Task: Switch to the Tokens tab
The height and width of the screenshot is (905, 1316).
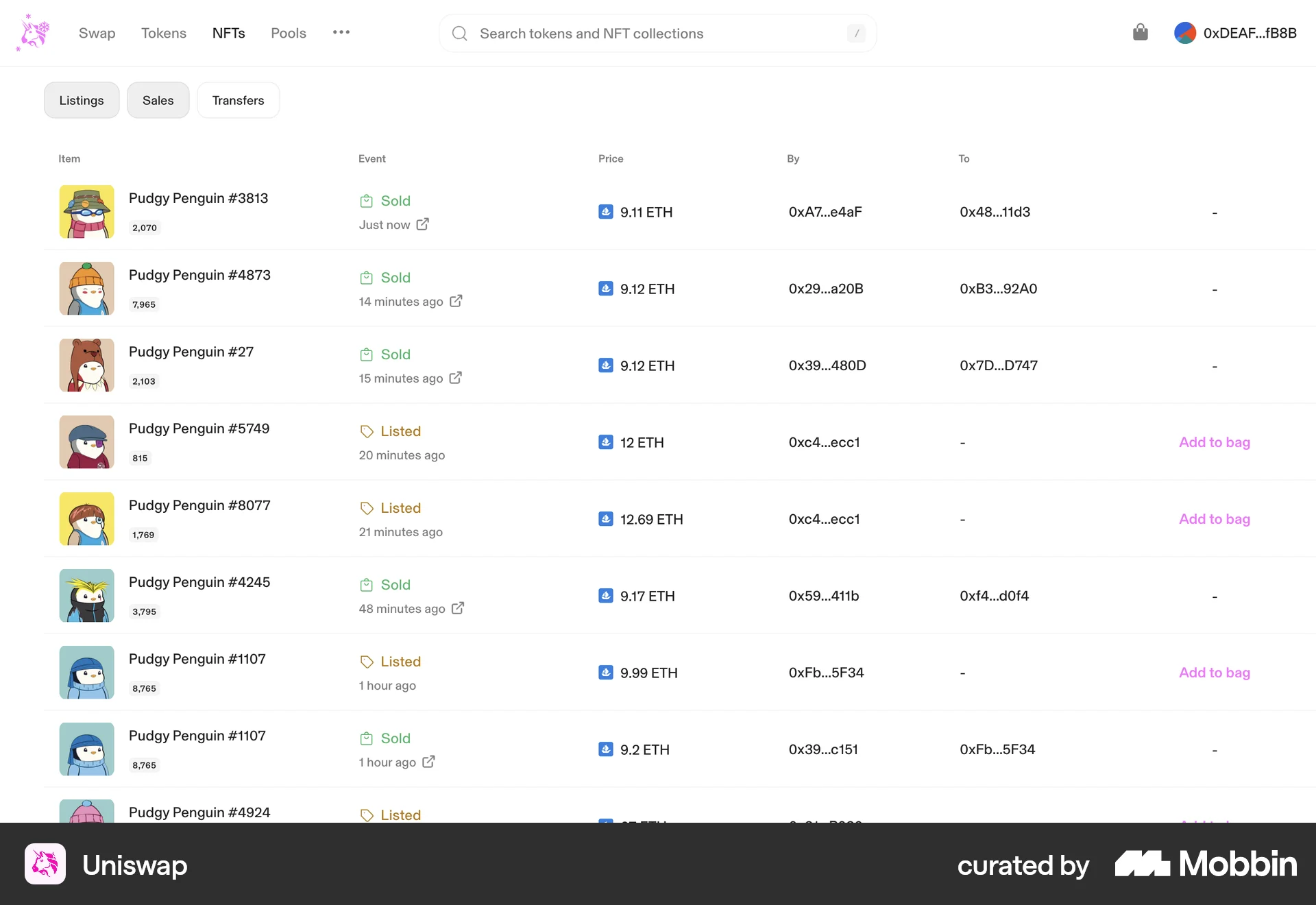Action: (x=163, y=33)
